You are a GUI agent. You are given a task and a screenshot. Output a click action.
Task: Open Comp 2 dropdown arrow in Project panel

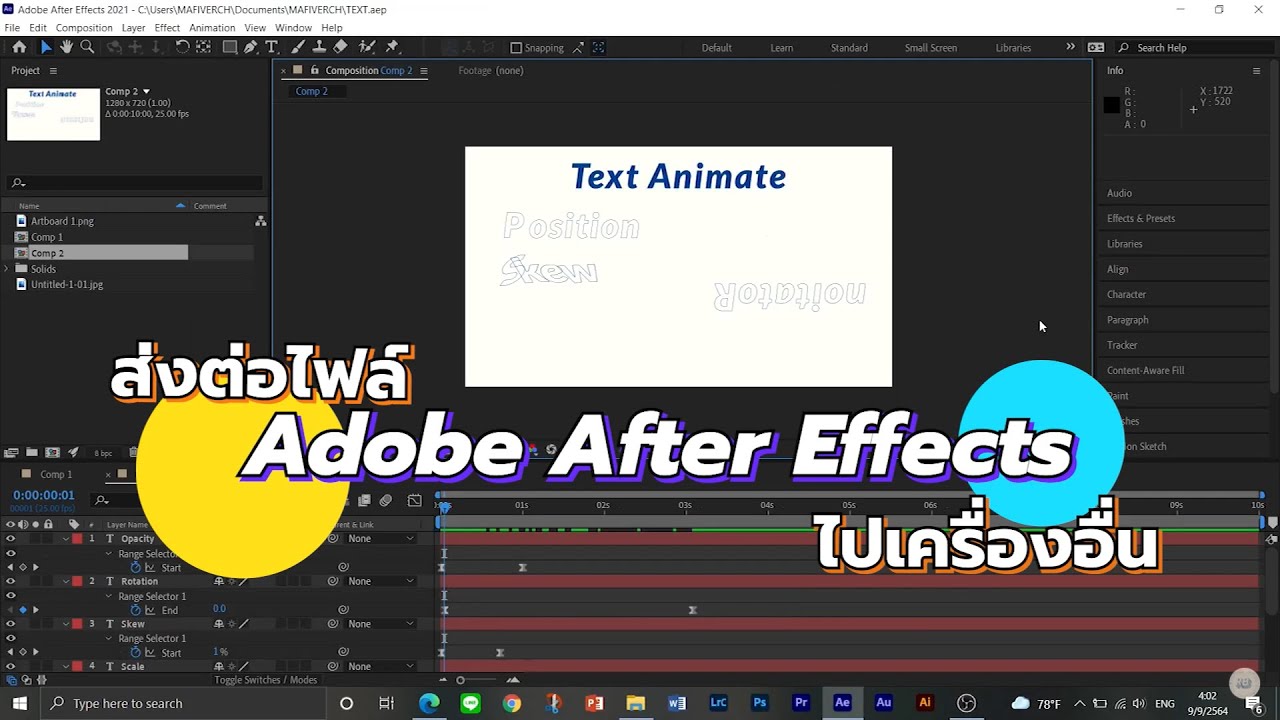coord(146,92)
